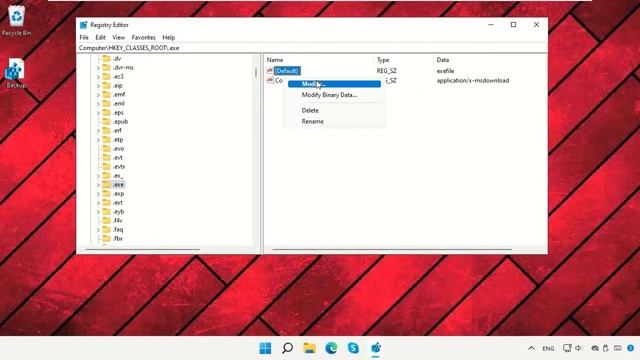Select the (Default) value name
Screen dimensions: 640x360
(287, 71)
